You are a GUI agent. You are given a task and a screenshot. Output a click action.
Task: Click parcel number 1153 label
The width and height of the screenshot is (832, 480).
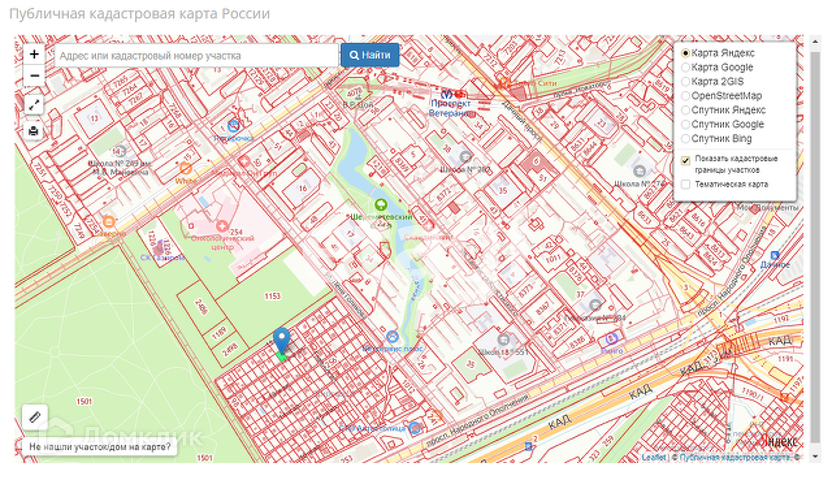pos(272,296)
